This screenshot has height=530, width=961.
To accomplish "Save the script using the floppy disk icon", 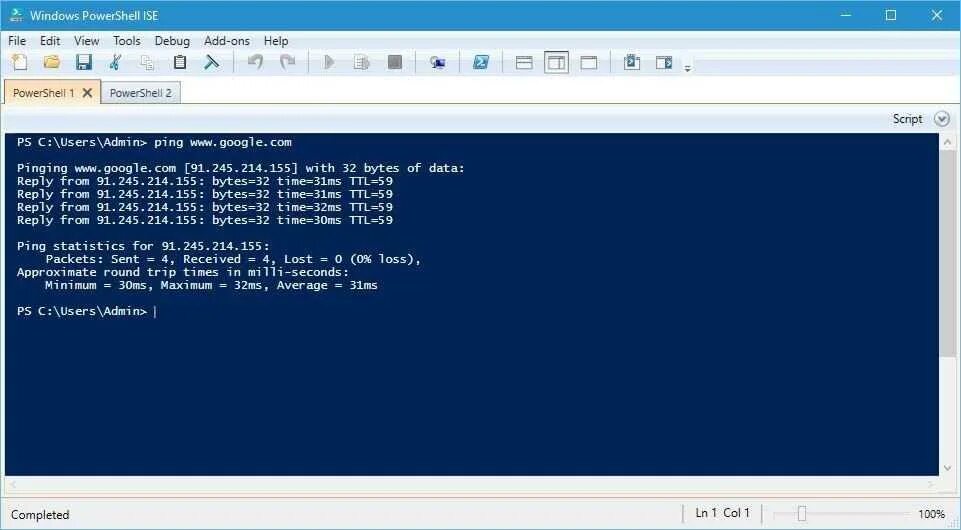I will click(x=83, y=62).
